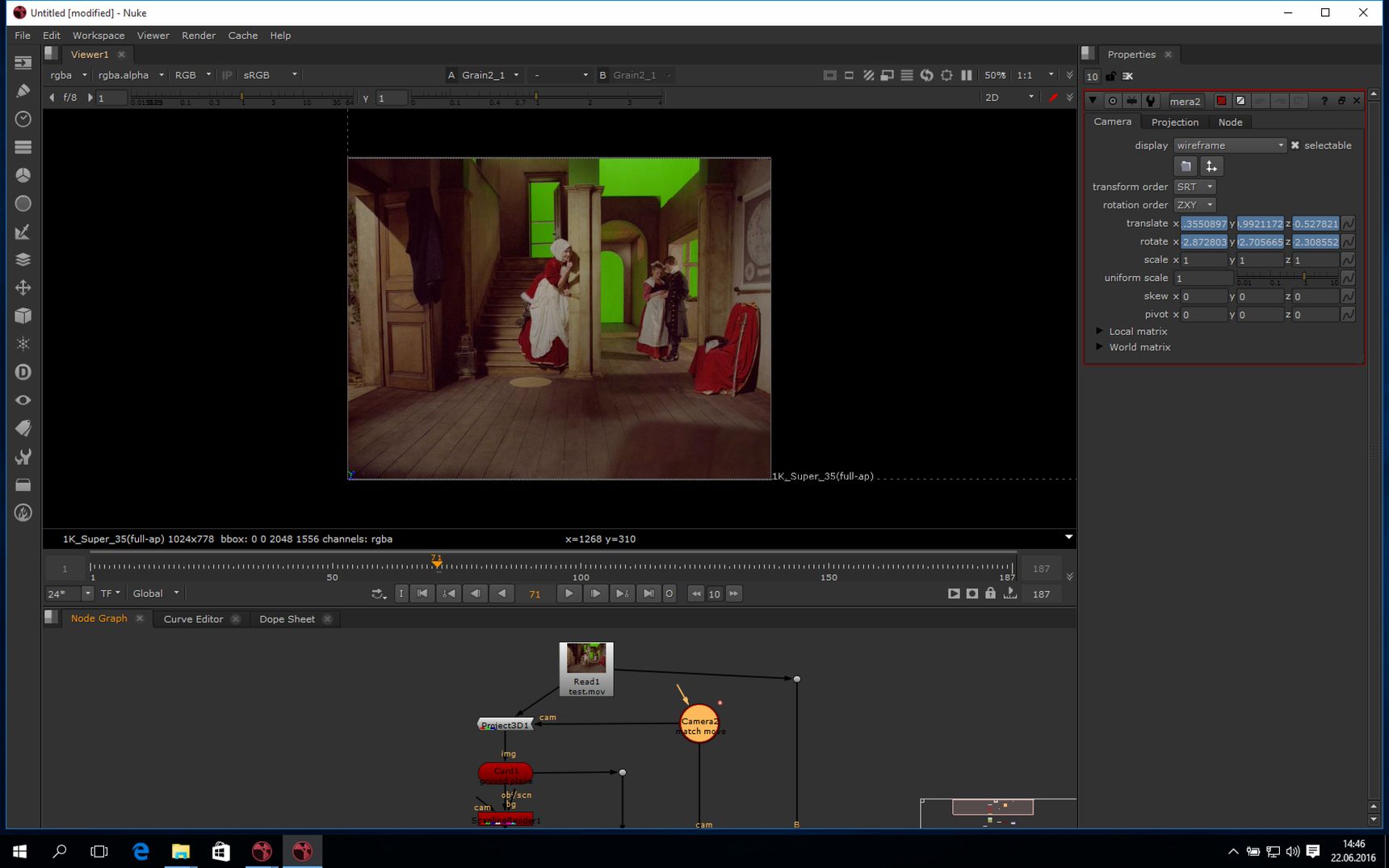Image resolution: width=1389 pixels, height=868 pixels.
Task: Expand the Local matrix section
Action: pos(1100,331)
